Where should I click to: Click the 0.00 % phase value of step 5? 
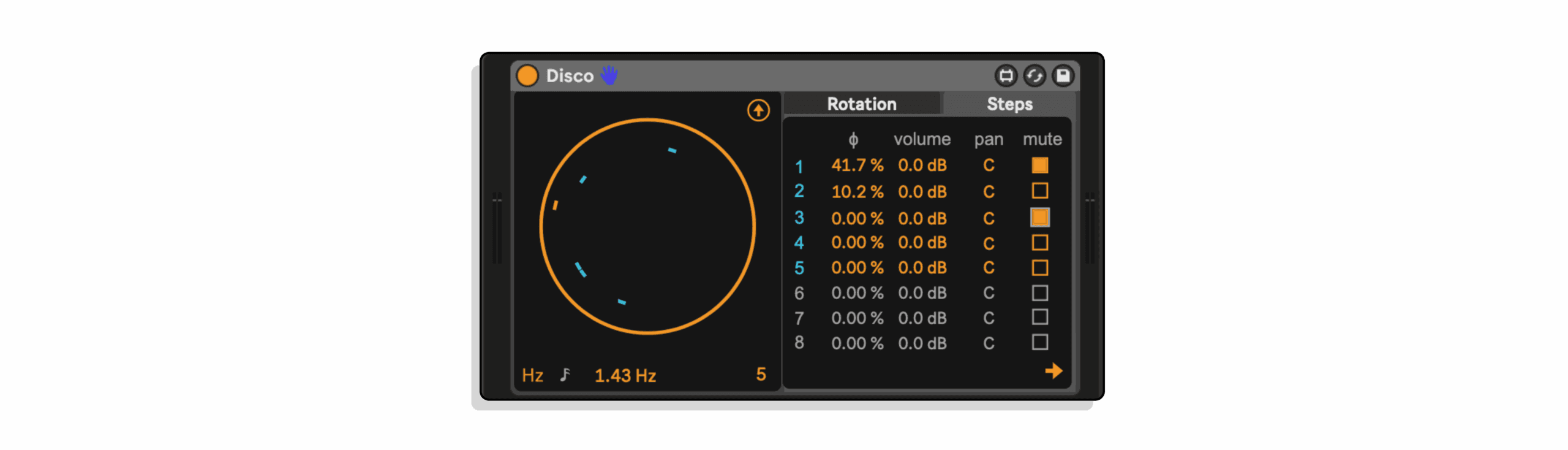coord(857,267)
